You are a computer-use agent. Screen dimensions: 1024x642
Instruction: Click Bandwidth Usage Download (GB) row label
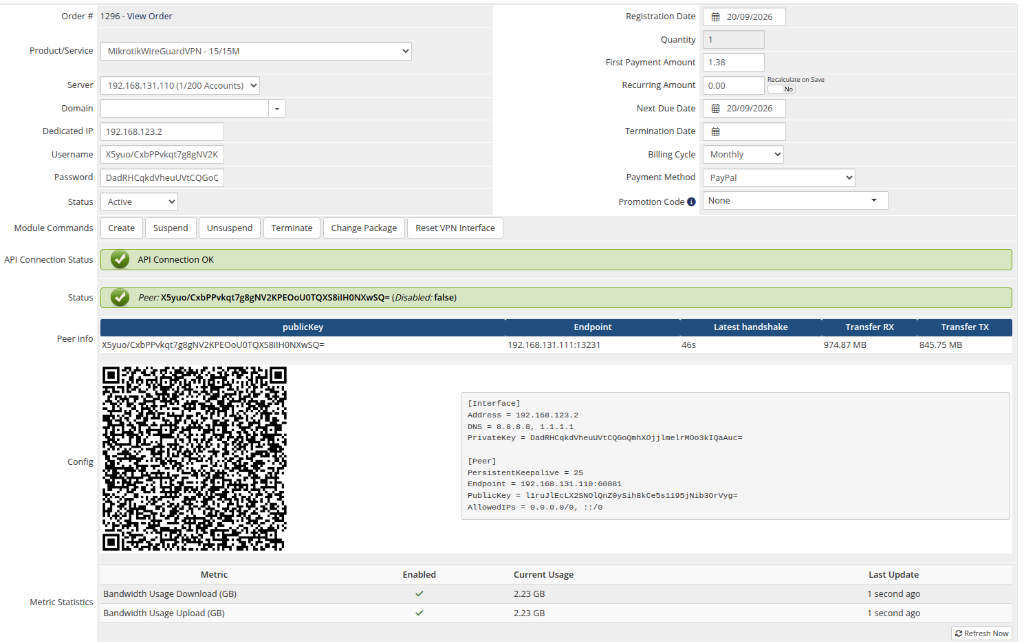pyautogui.click(x=170, y=594)
